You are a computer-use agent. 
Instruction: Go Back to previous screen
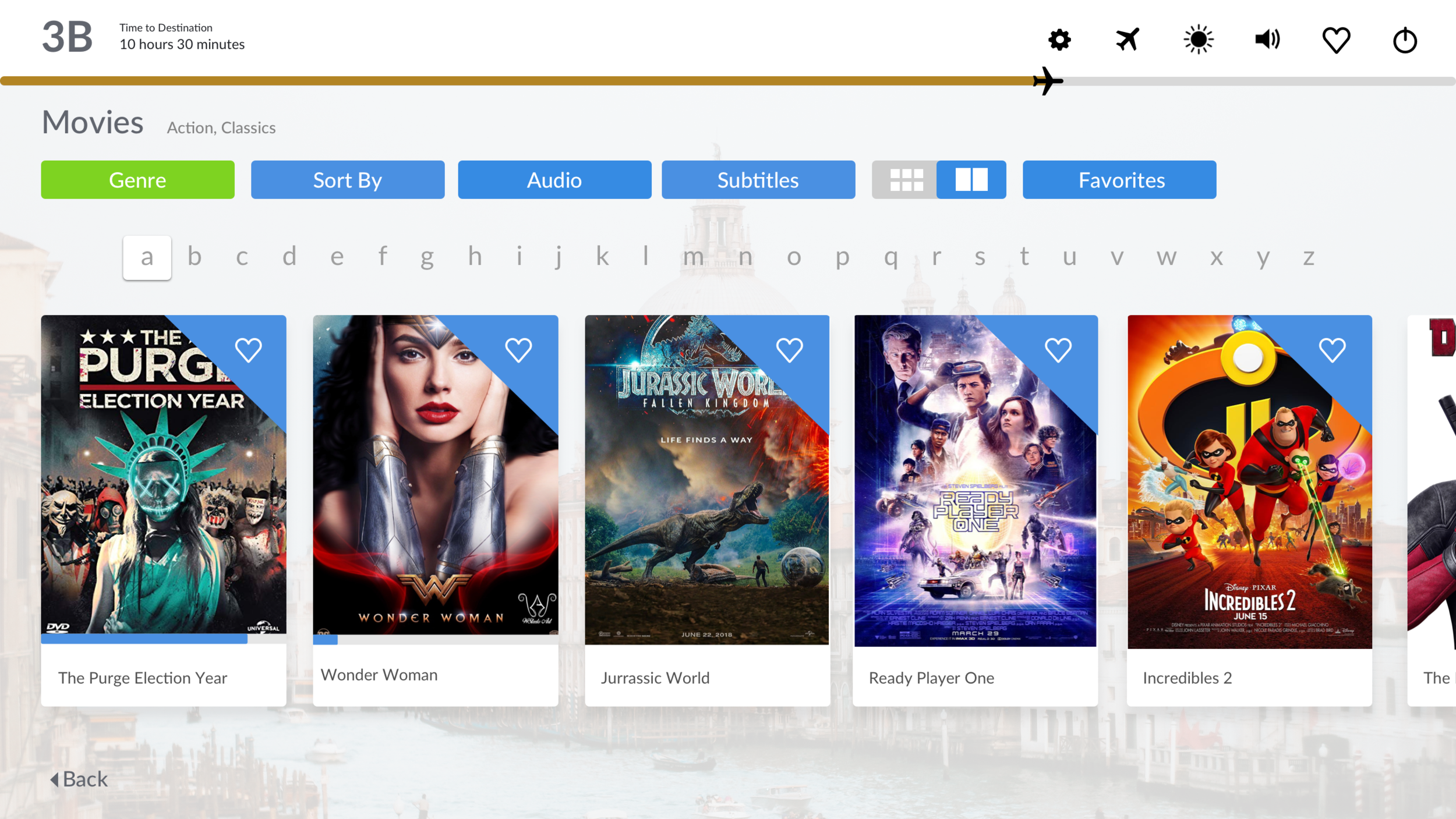(79, 779)
